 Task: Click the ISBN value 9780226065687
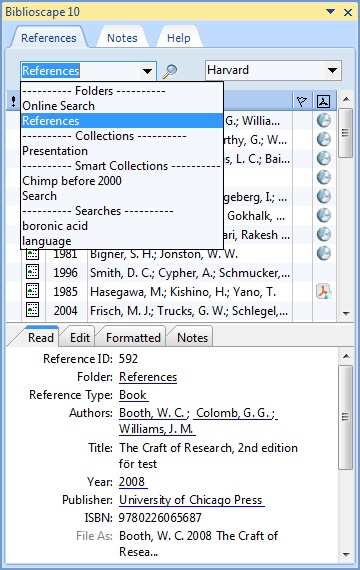click(160, 517)
